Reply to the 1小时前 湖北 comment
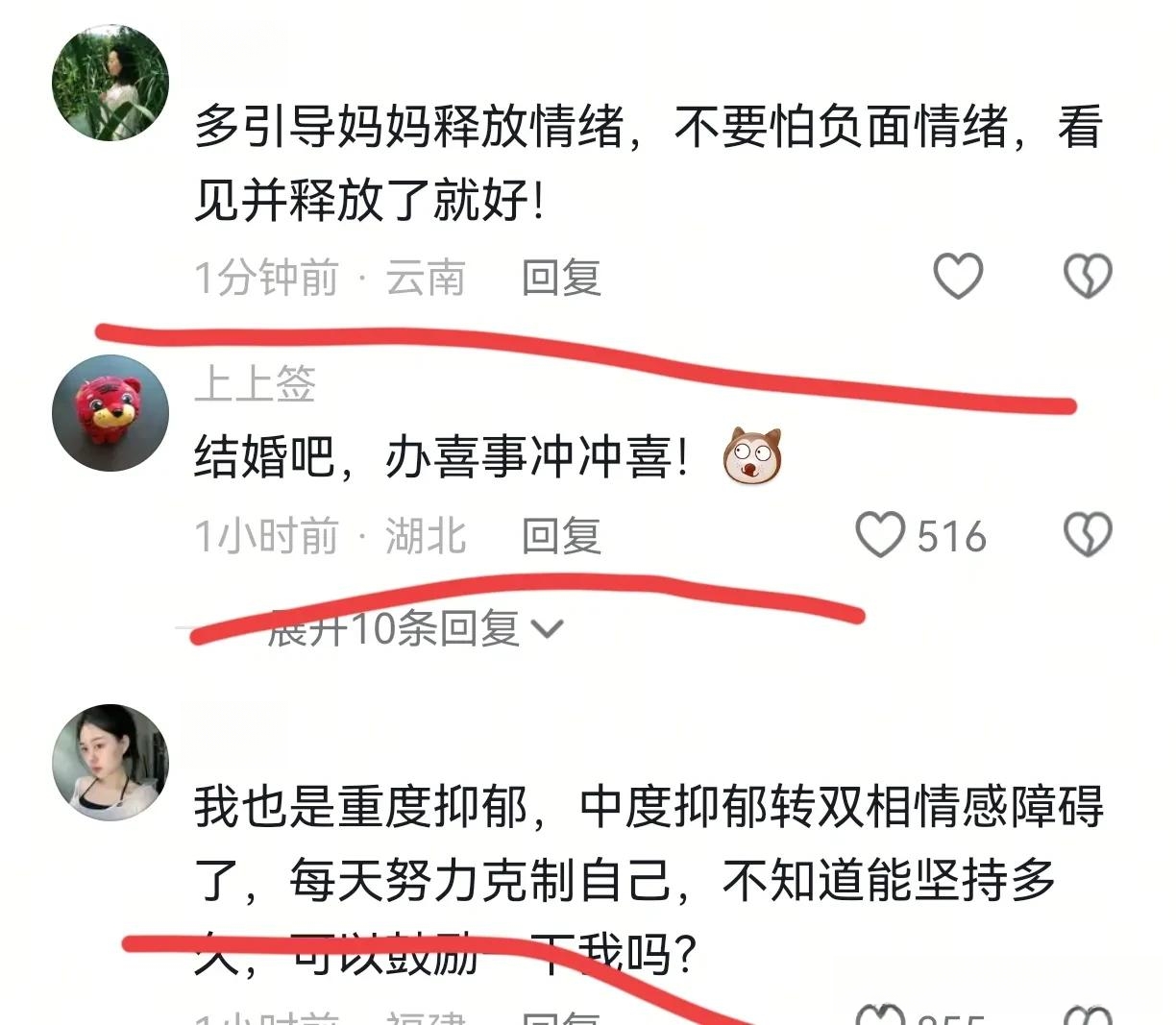 561,536
